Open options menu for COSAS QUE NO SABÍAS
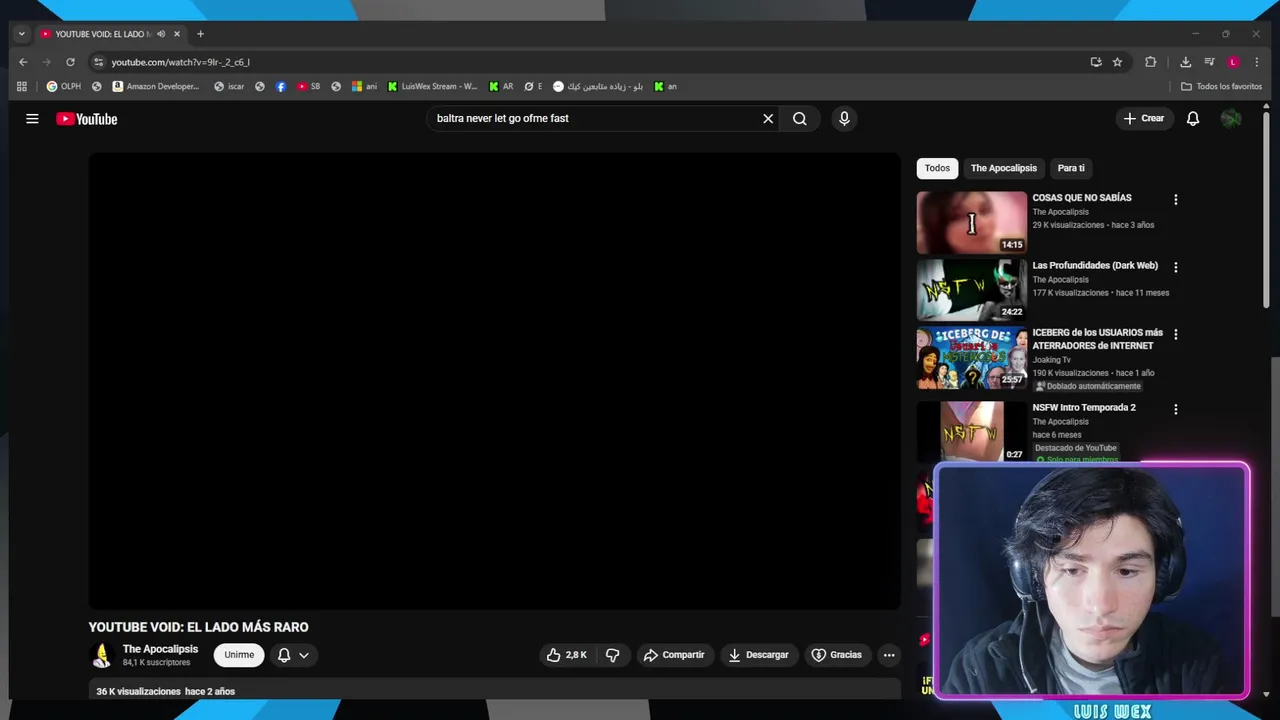 pos(1175,200)
